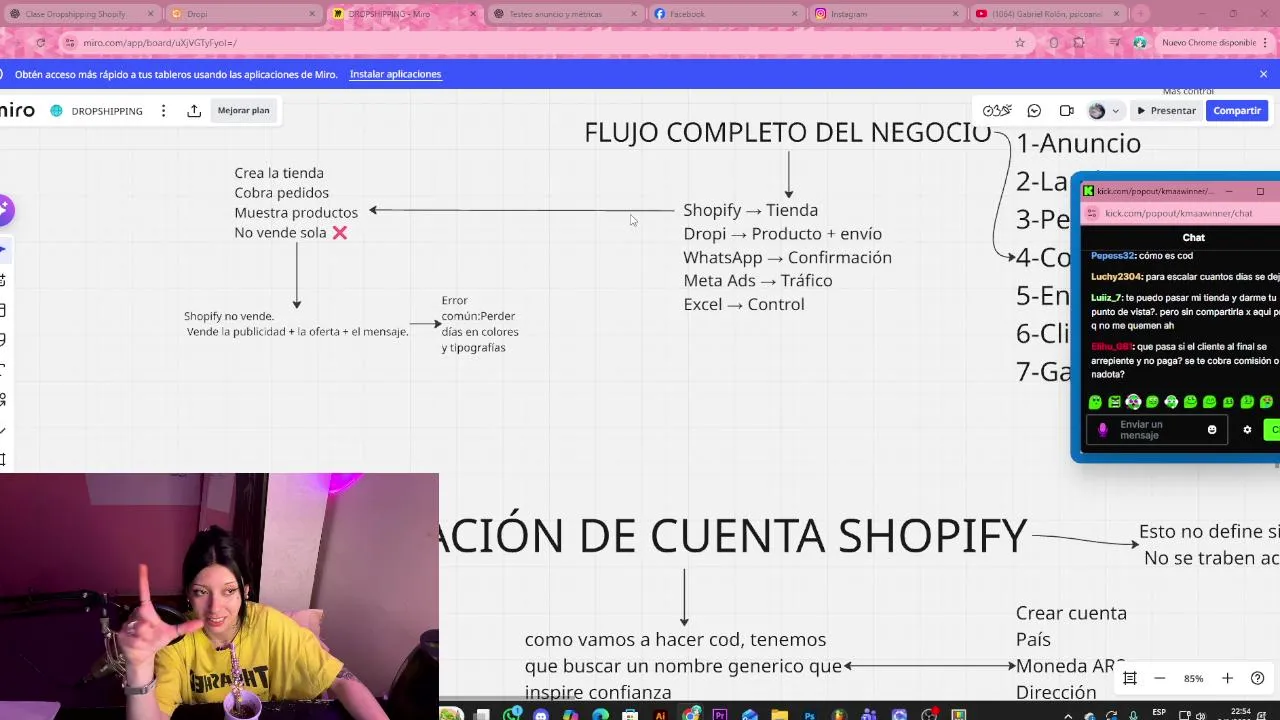This screenshot has height=720, width=1280.
Task: Open Adobe Illustrator from the taskbar
Action: (660, 714)
